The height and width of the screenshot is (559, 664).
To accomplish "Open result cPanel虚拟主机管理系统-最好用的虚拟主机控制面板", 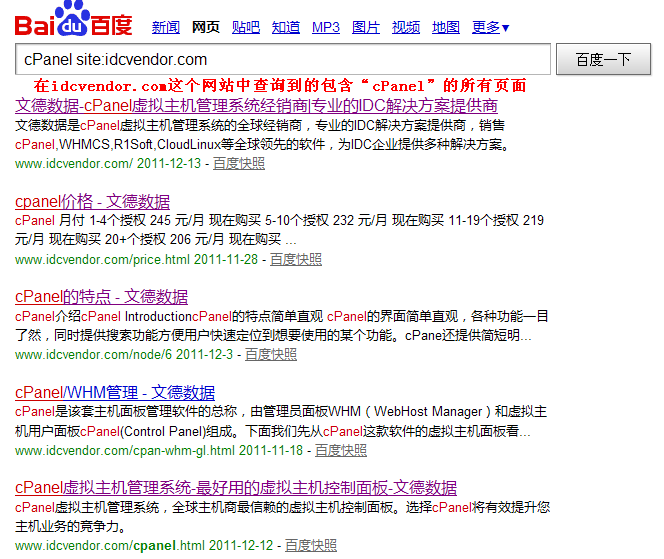I will tap(236, 487).
